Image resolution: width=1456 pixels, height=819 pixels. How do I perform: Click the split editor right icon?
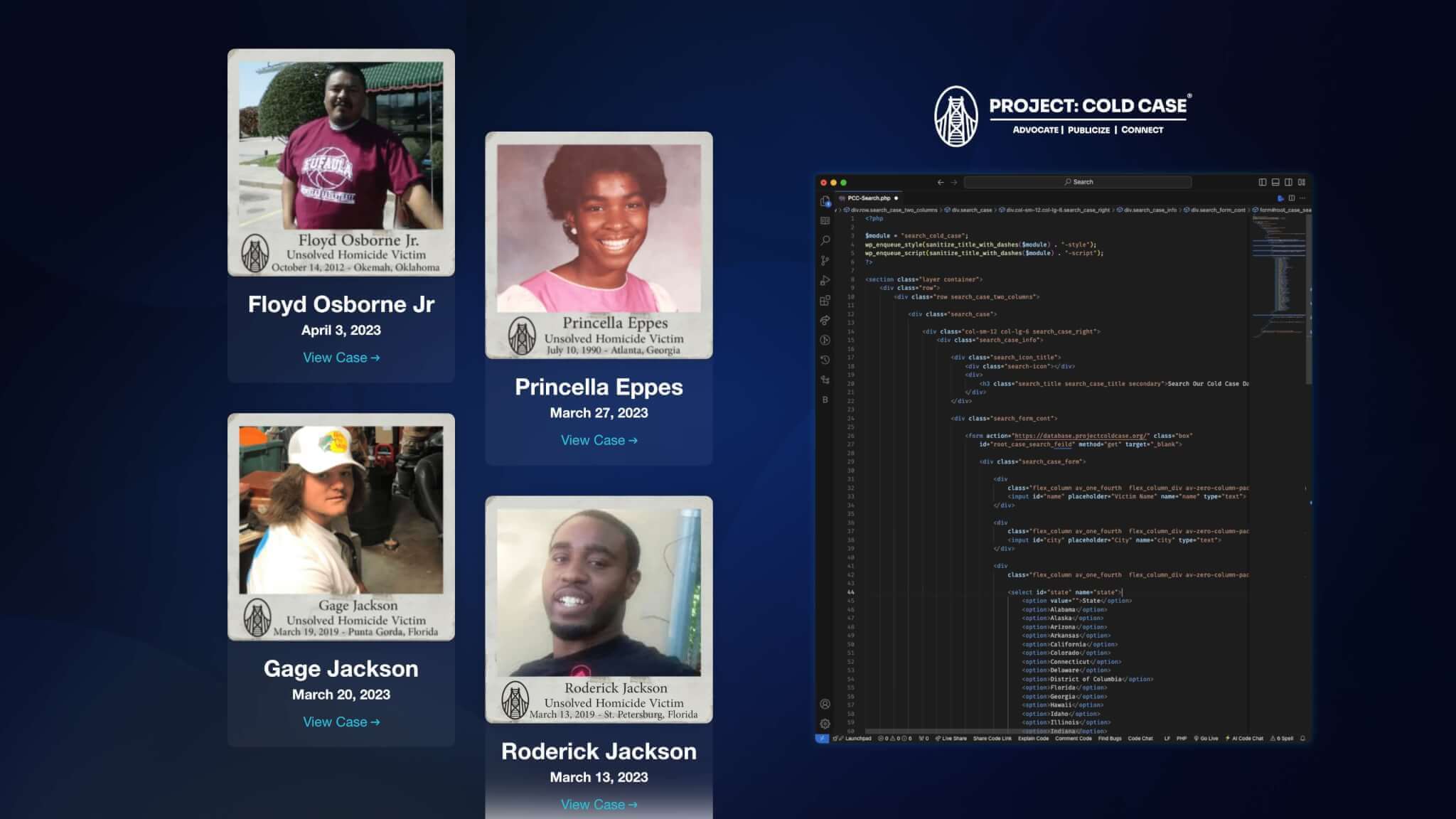[x=1292, y=198]
